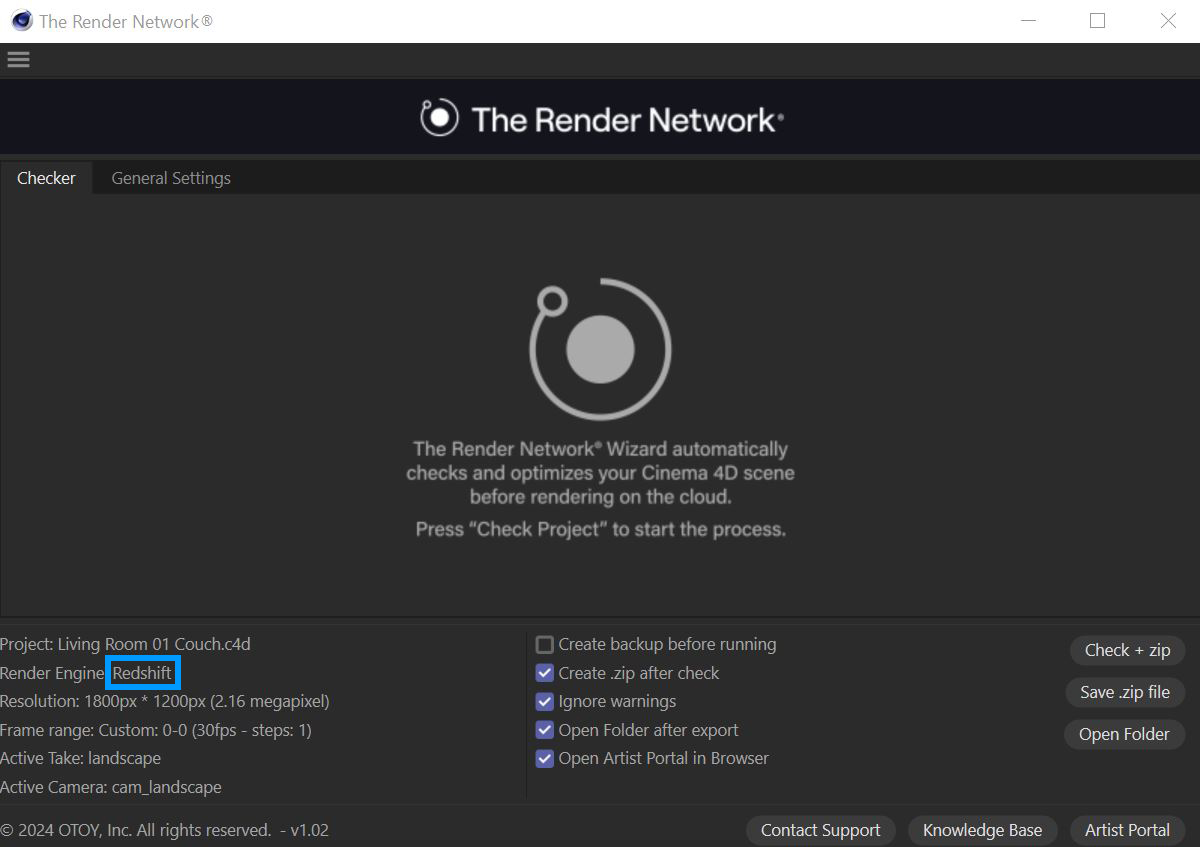Launch the Artist Portal button
Image resolution: width=1200 pixels, height=847 pixels.
[x=1127, y=830]
